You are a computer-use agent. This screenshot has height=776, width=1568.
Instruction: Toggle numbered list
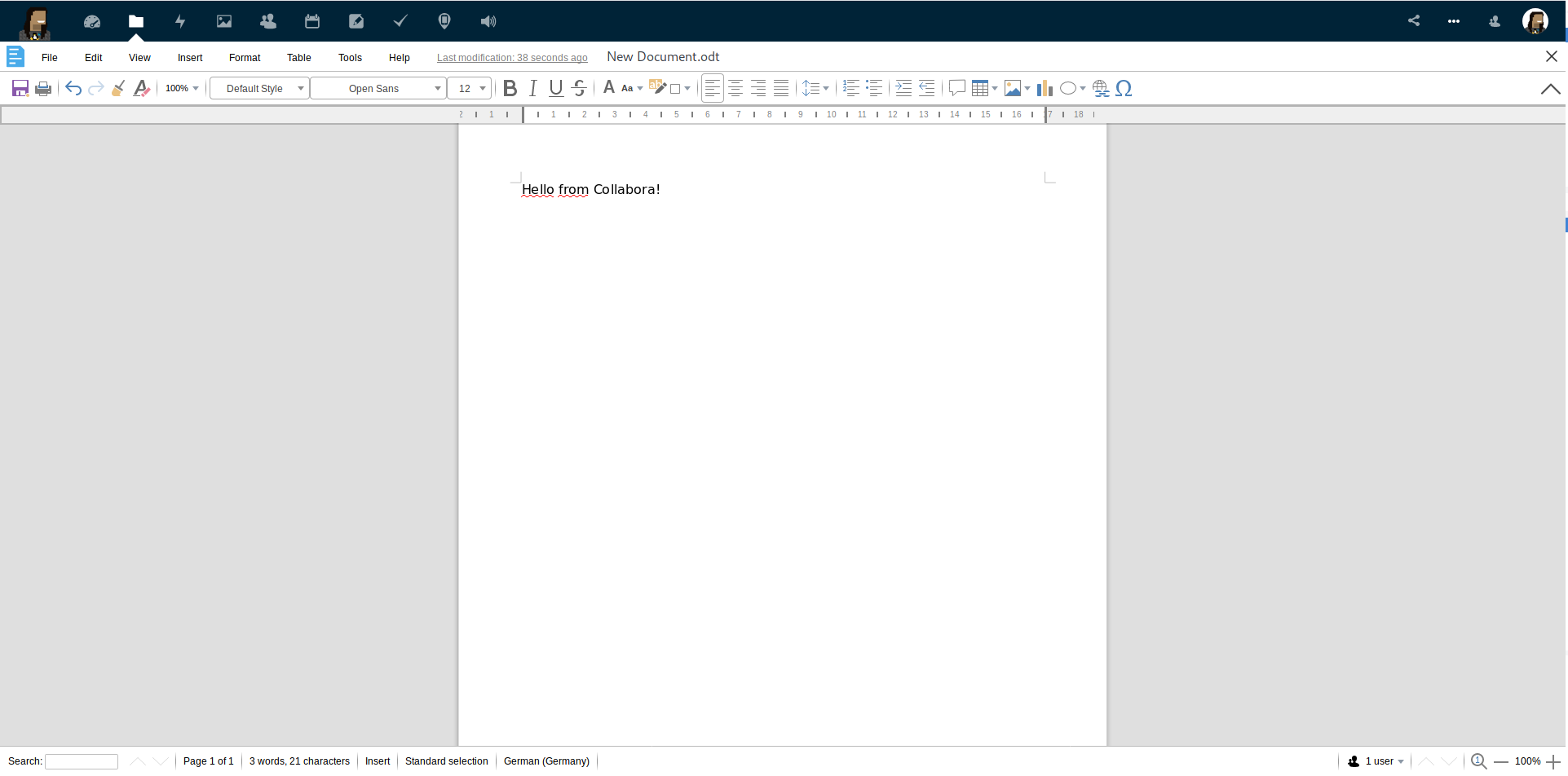click(851, 88)
